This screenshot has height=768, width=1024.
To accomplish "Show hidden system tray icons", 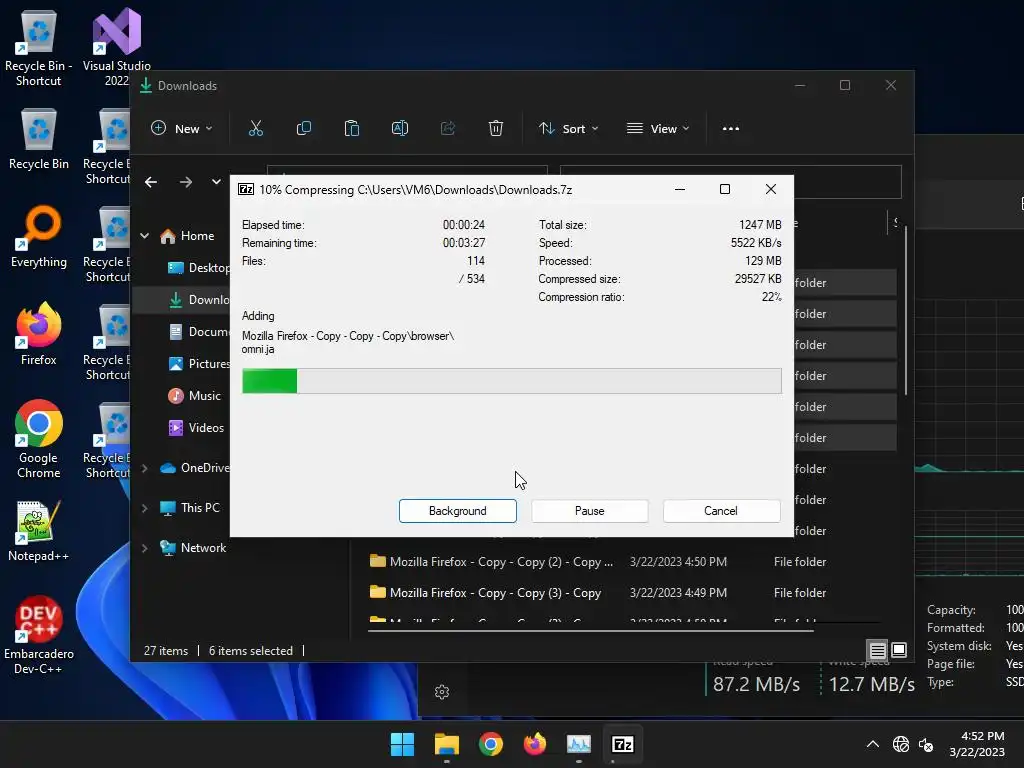I will [872, 744].
